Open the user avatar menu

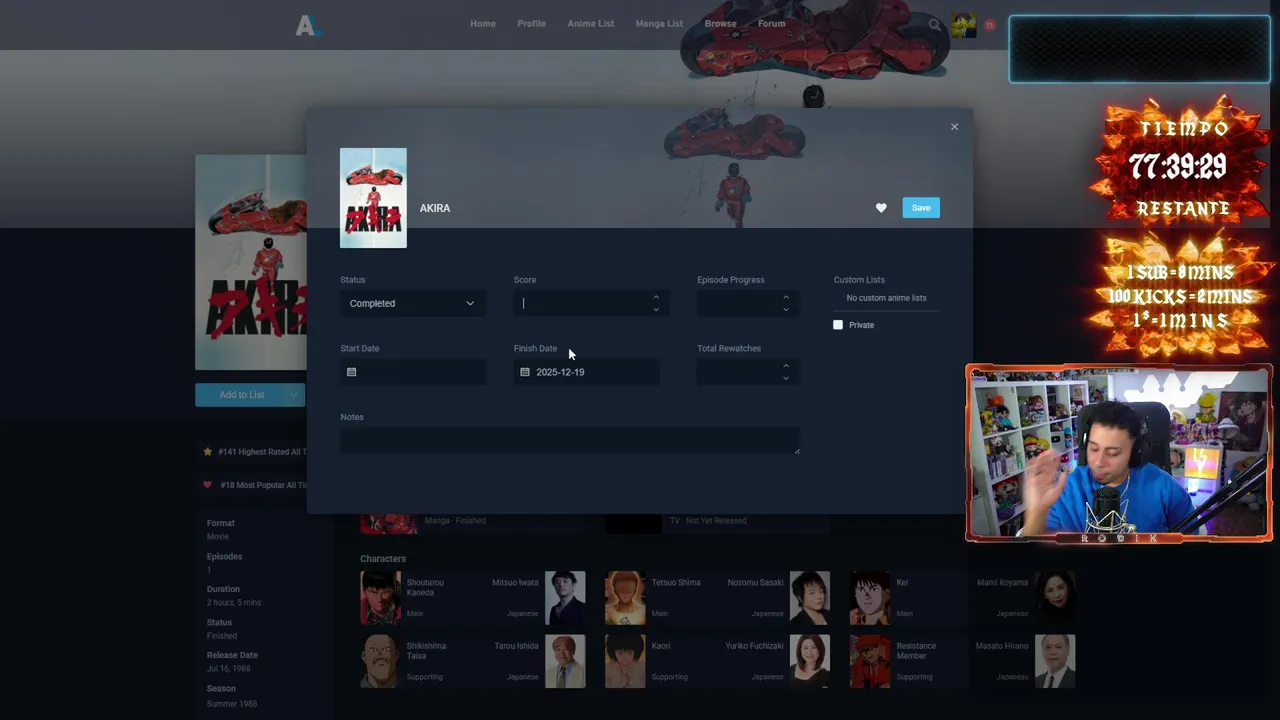tap(963, 26)
